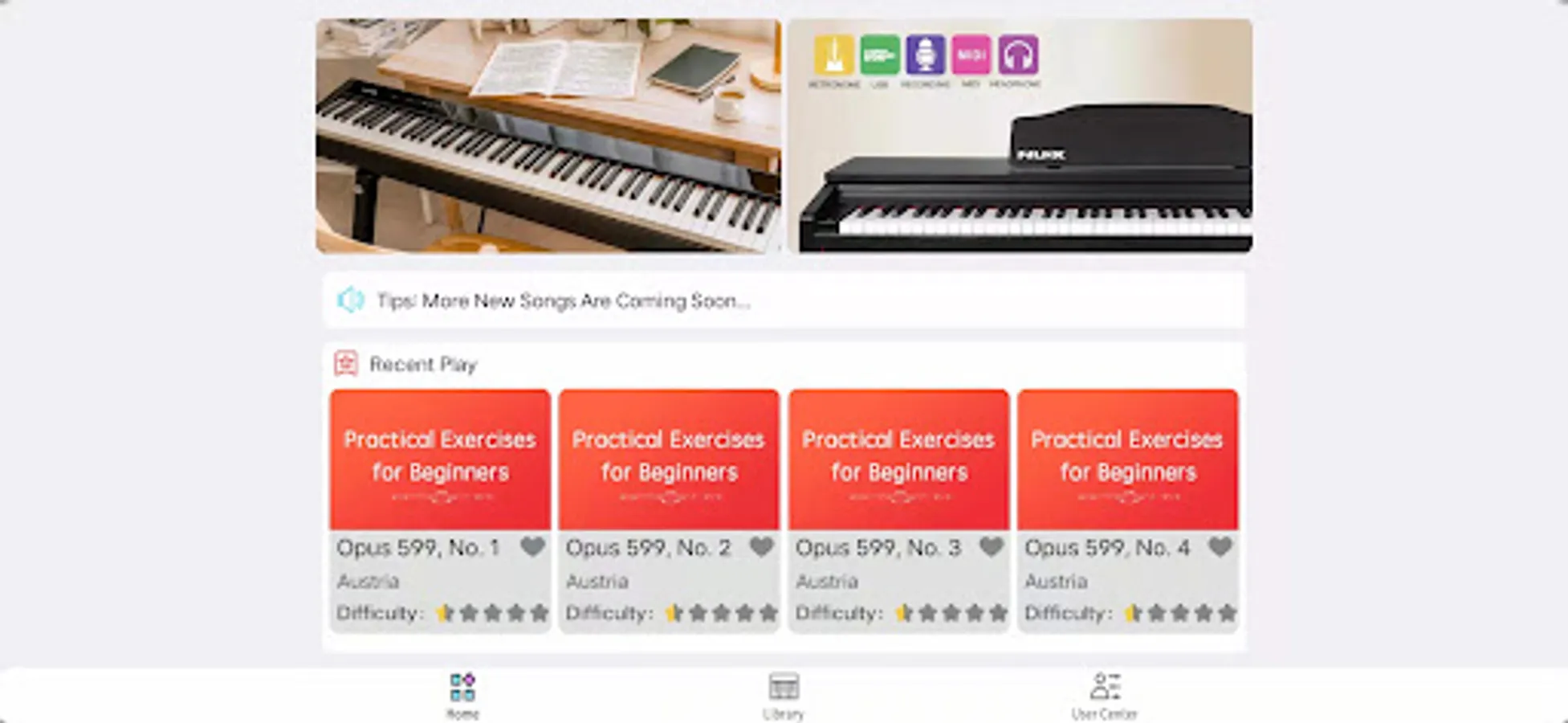Viewport: 1568px width, 723px height.
Task: Click the Opus 599, No. 3 title text
Action: (878, 548)
